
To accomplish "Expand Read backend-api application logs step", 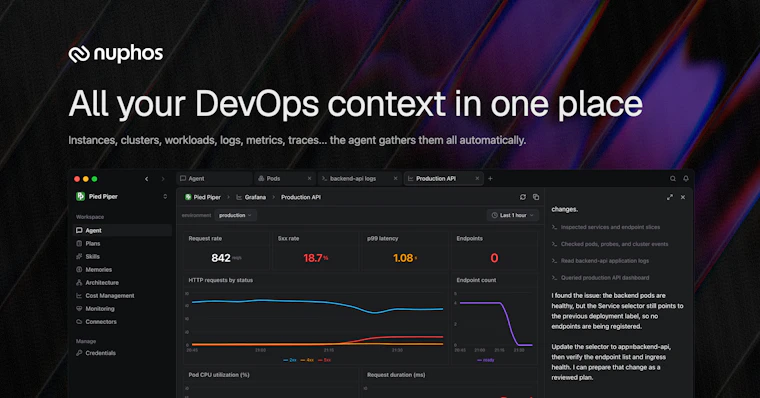I will coord(600,261).
